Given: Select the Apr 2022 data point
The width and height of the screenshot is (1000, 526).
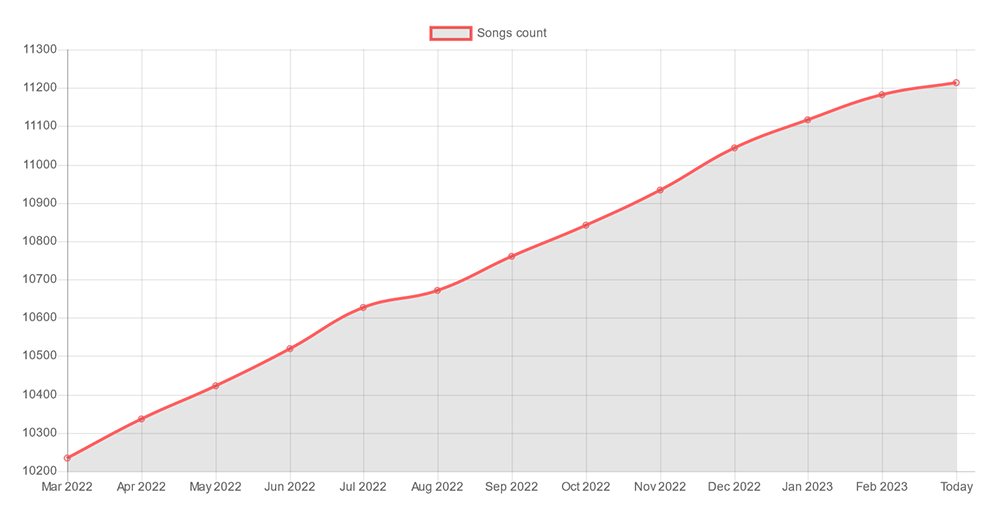Looking at the screenshot, I should click(x=141, y=419).
